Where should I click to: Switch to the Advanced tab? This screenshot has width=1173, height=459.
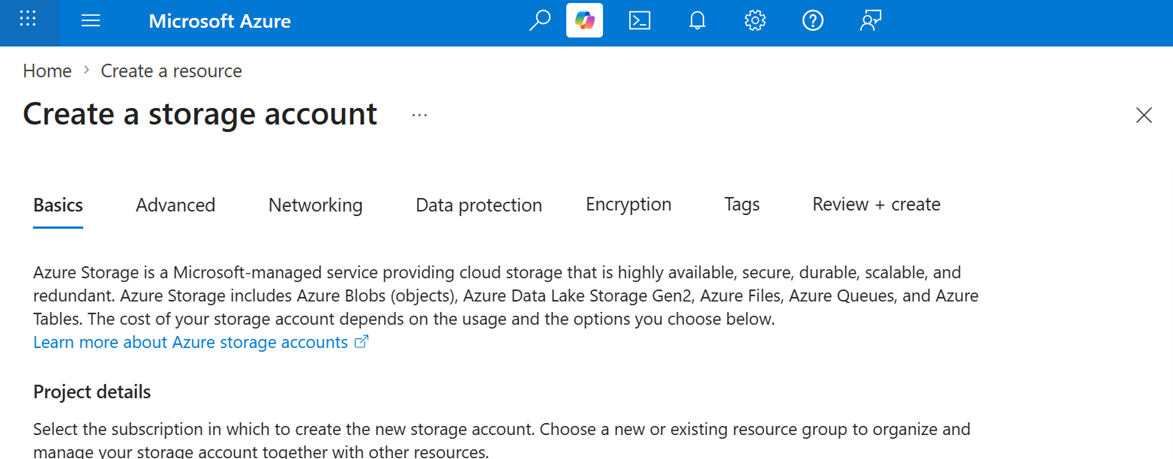pos(176,205)
